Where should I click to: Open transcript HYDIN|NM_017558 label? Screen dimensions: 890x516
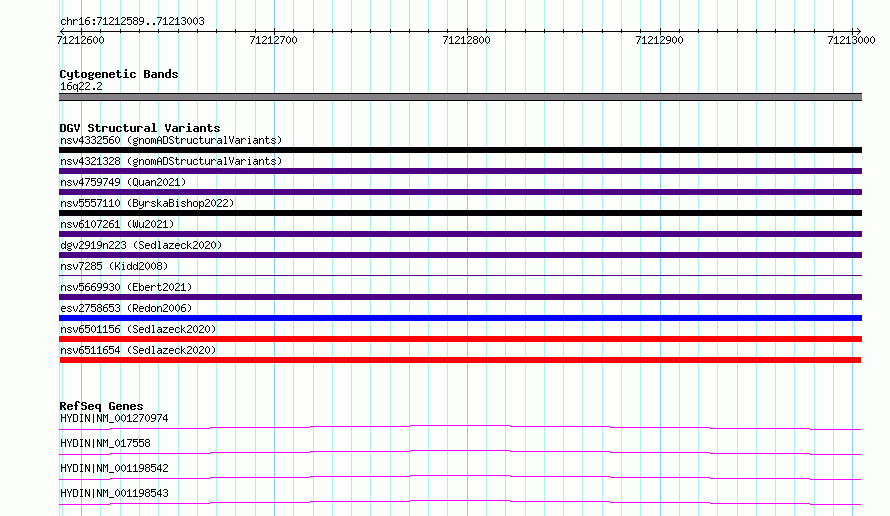tap(105, 443)
